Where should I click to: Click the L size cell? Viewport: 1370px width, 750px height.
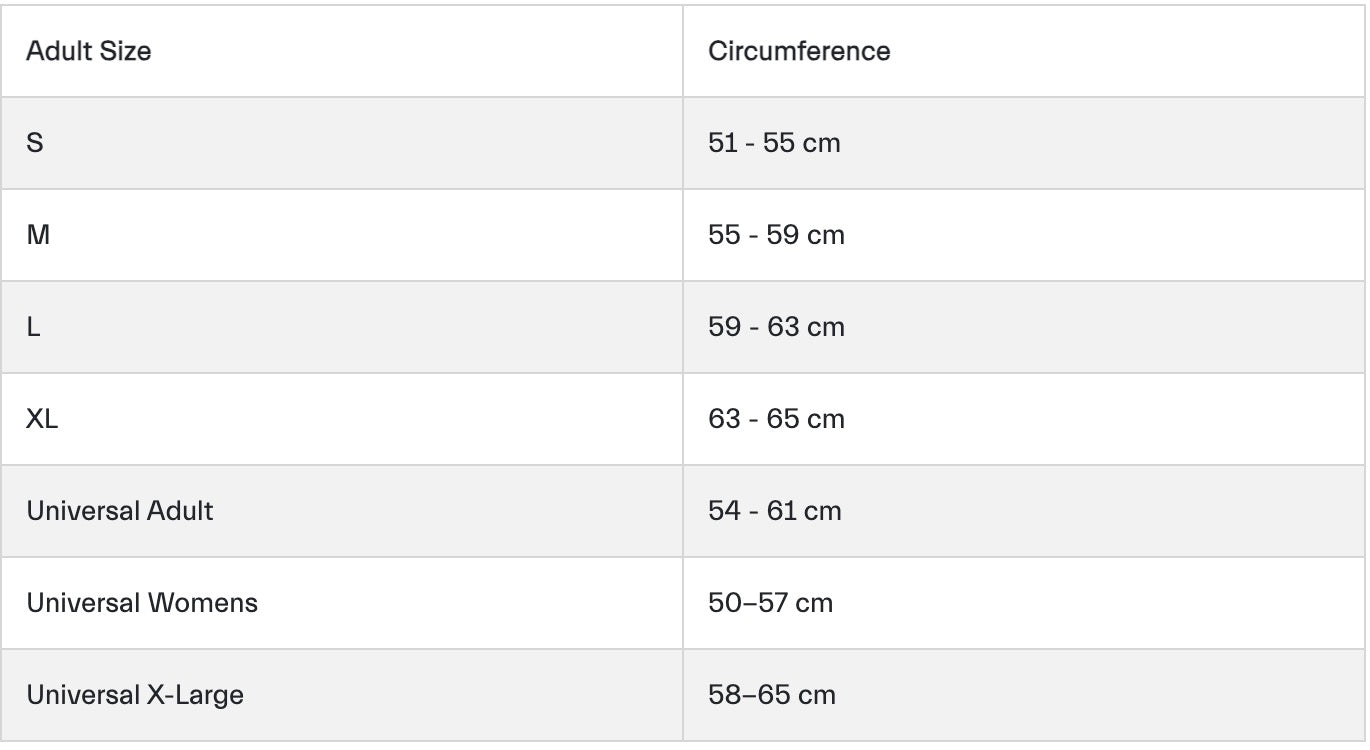[x=34, y=327]
